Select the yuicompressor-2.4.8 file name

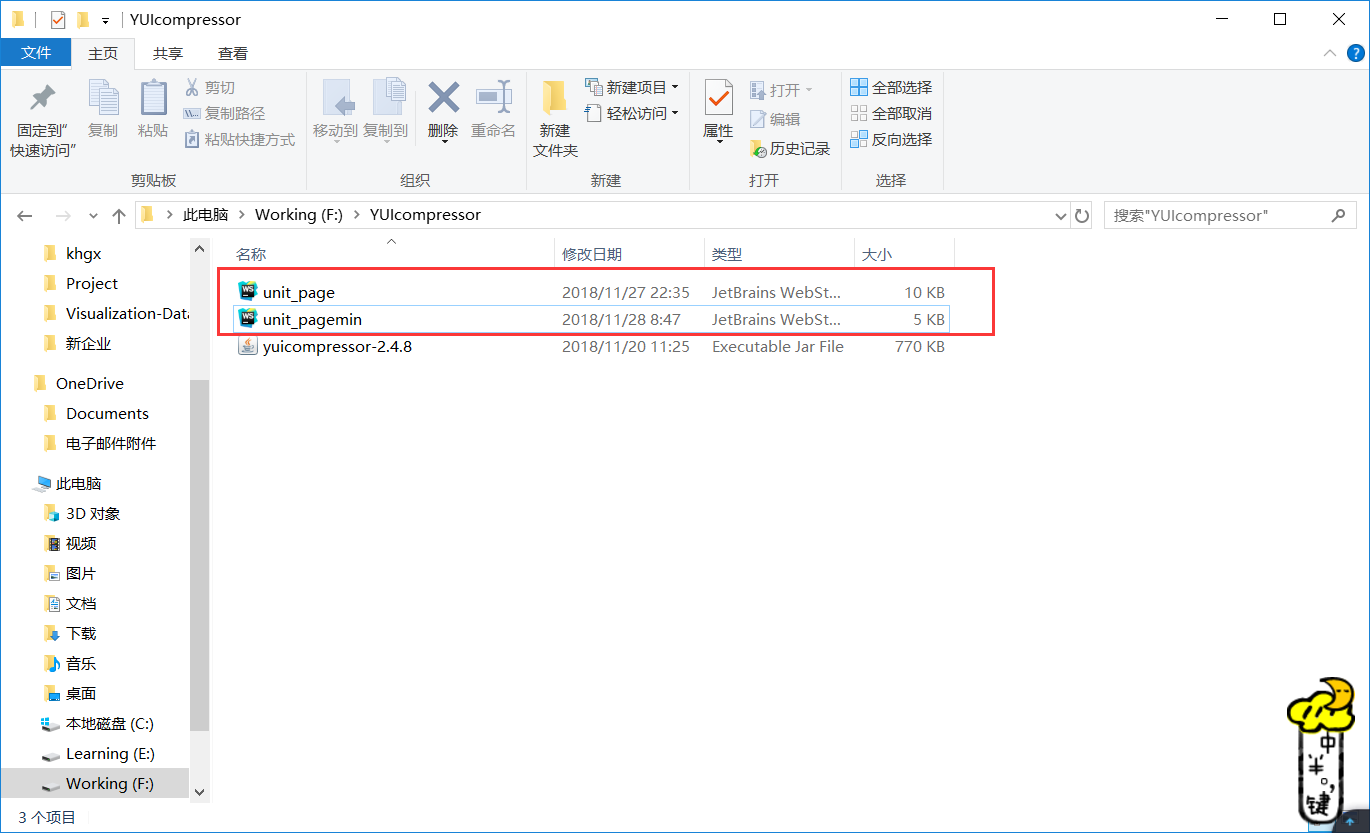click(337, 347)
